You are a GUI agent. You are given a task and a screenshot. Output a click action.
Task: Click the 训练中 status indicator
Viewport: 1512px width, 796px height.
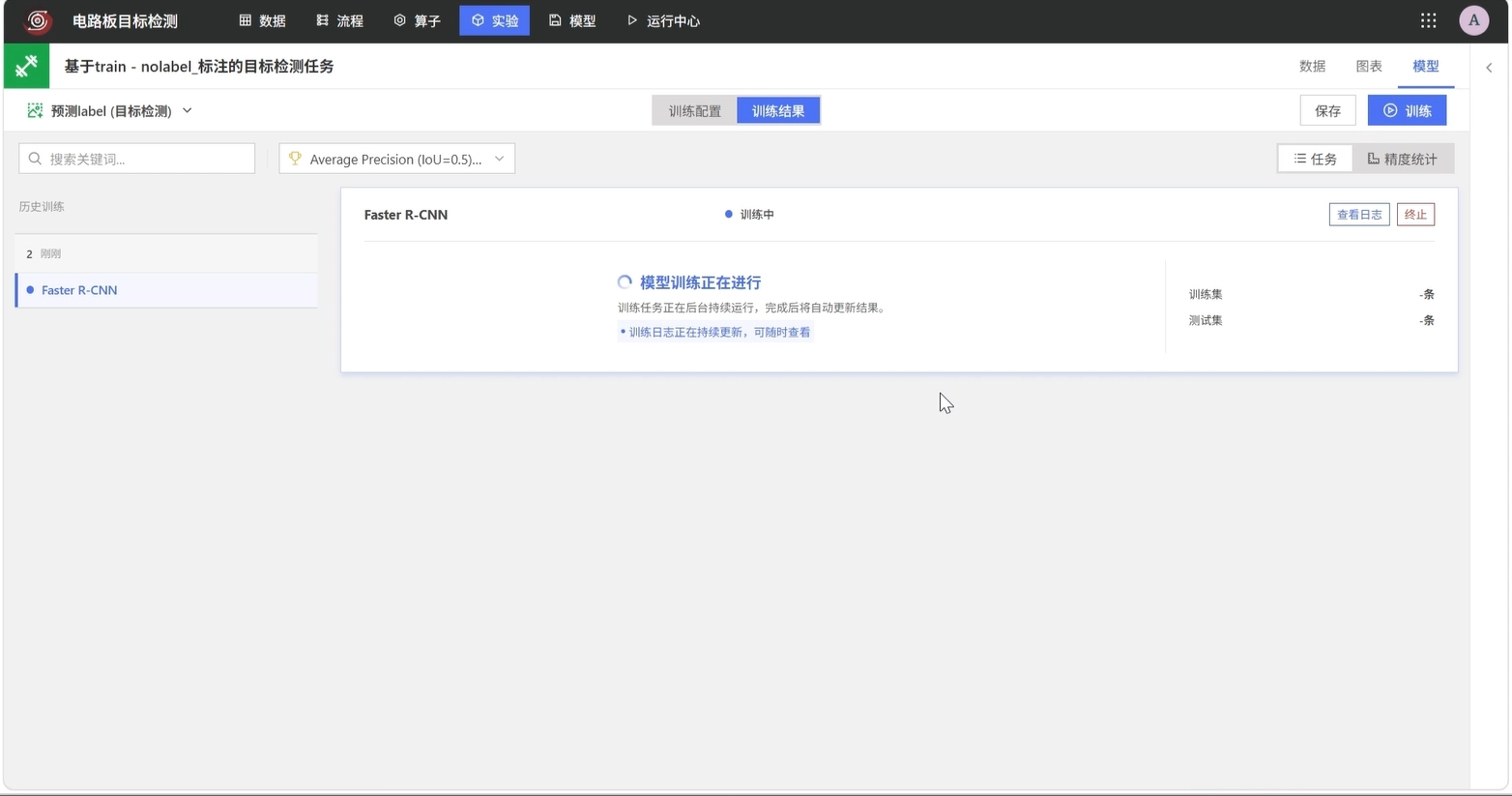pos(749,214)
